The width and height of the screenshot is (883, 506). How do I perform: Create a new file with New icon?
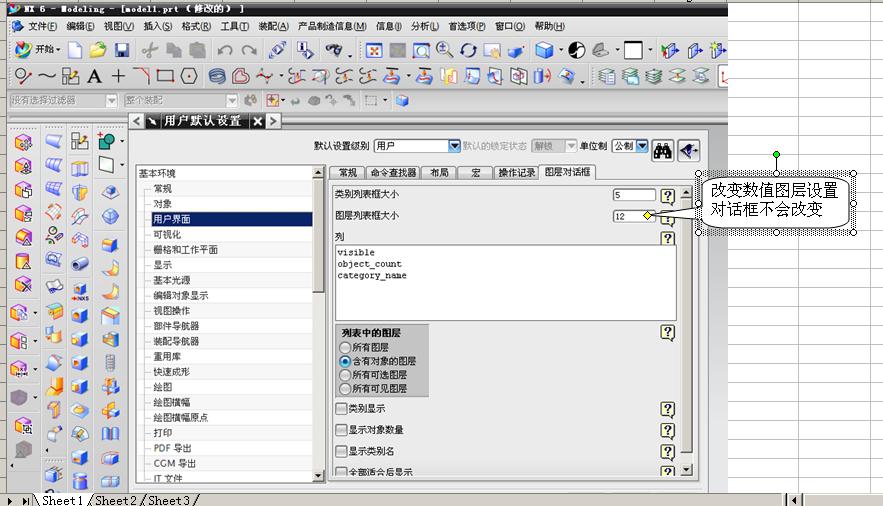pyautogui.click(x=74, y=51)
